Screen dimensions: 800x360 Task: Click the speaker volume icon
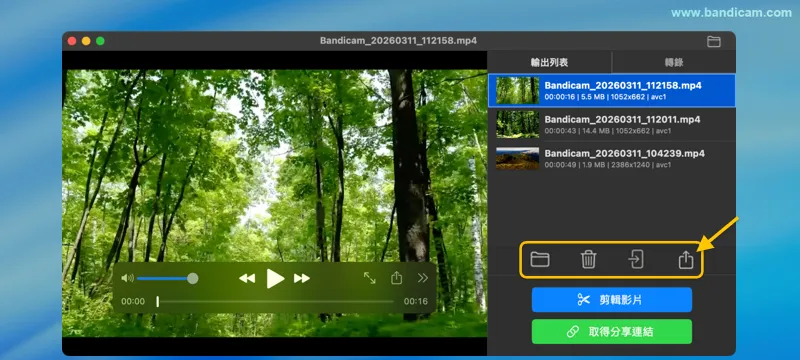(127, 278)
